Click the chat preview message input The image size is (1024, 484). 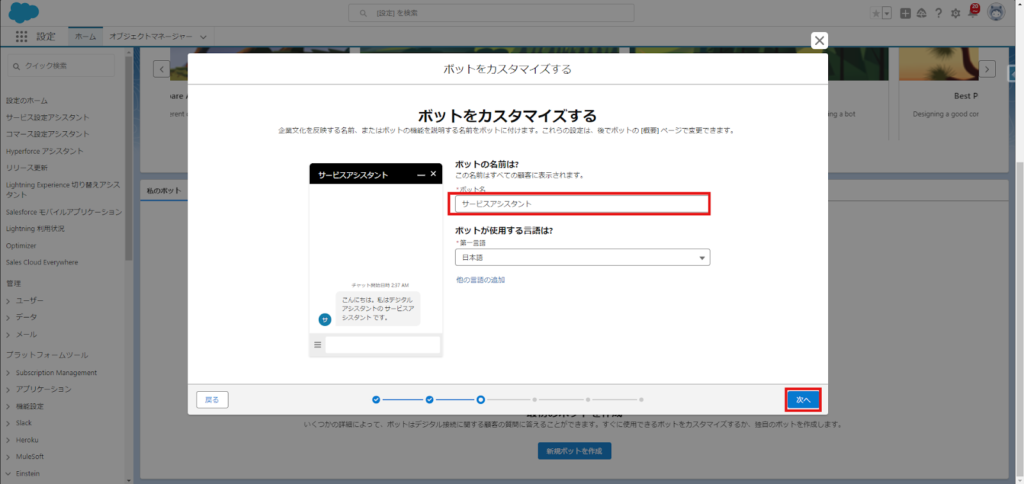383,345
